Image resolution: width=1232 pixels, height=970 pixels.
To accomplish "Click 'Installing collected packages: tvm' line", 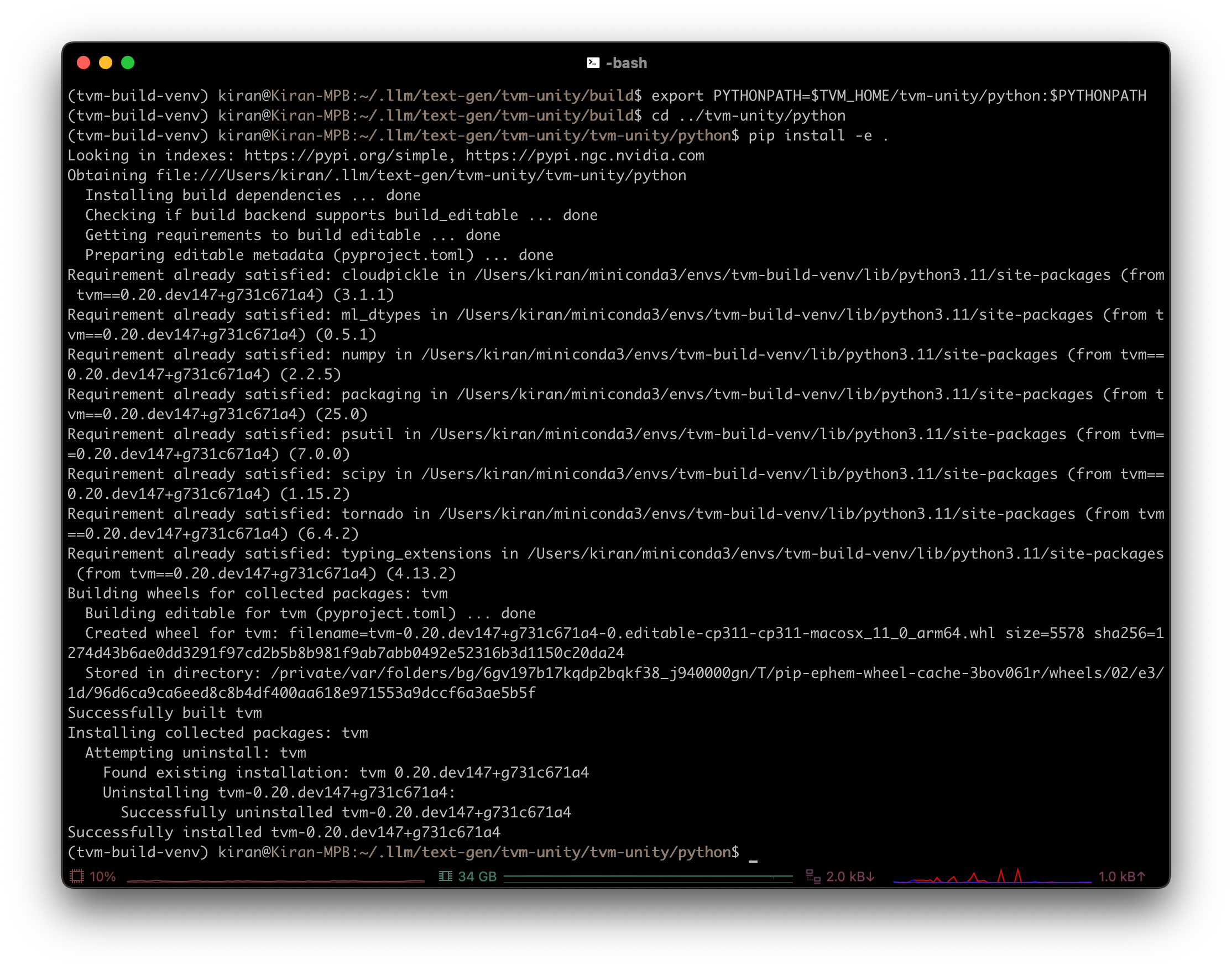I will [x=218, y=733].
